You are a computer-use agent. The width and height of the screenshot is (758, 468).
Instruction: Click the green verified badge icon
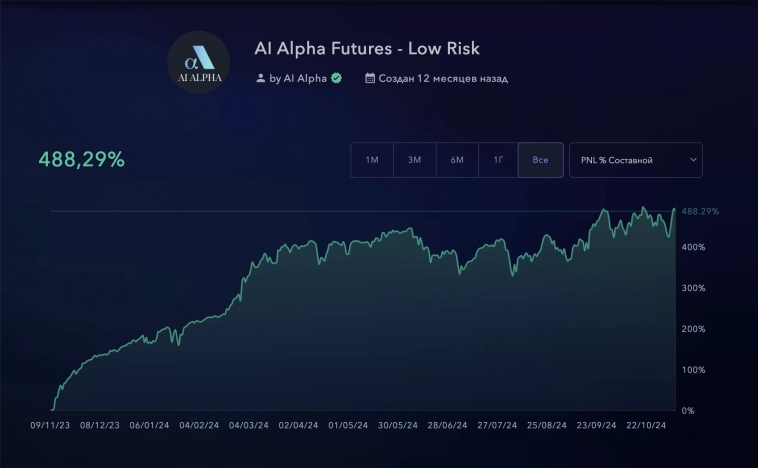pyautogui.click(x=337, y=78)
